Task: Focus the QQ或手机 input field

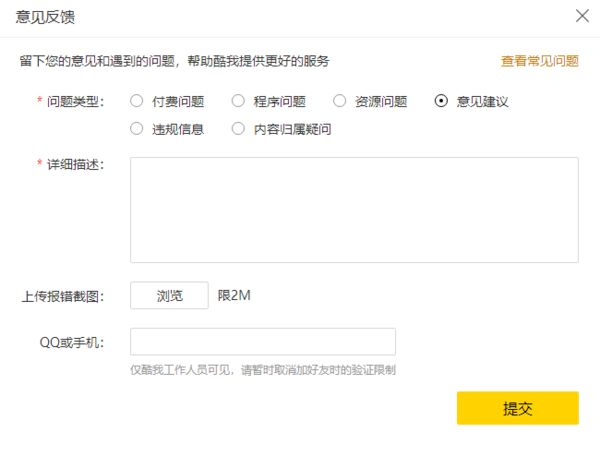Action: (263, 342)
